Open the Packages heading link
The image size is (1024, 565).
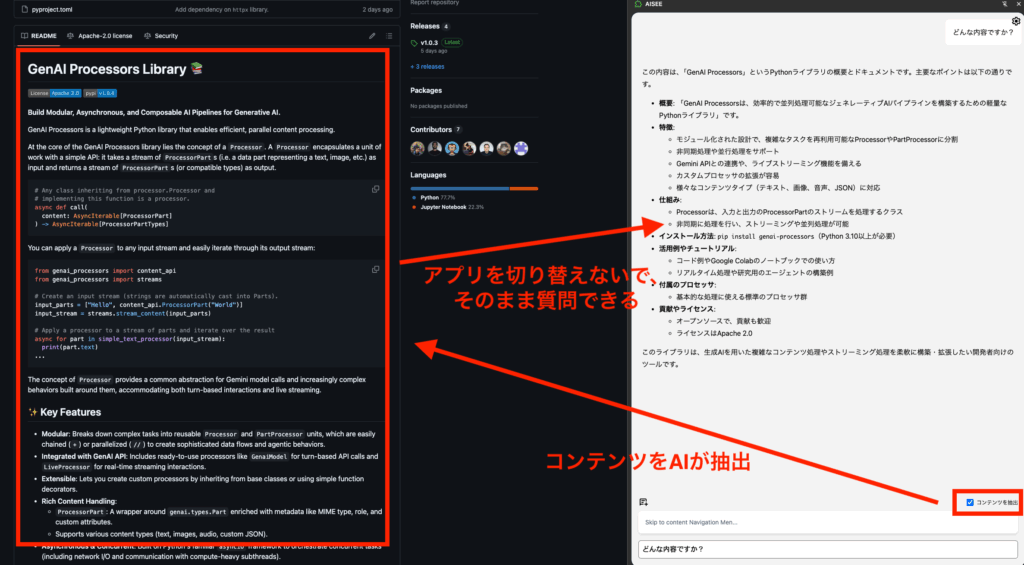(426, 90)
